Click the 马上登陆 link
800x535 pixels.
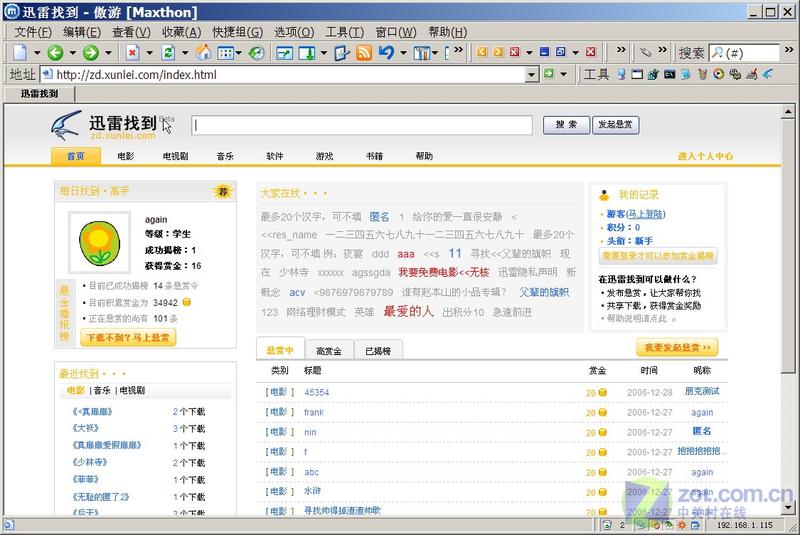[x=646, y=214]
